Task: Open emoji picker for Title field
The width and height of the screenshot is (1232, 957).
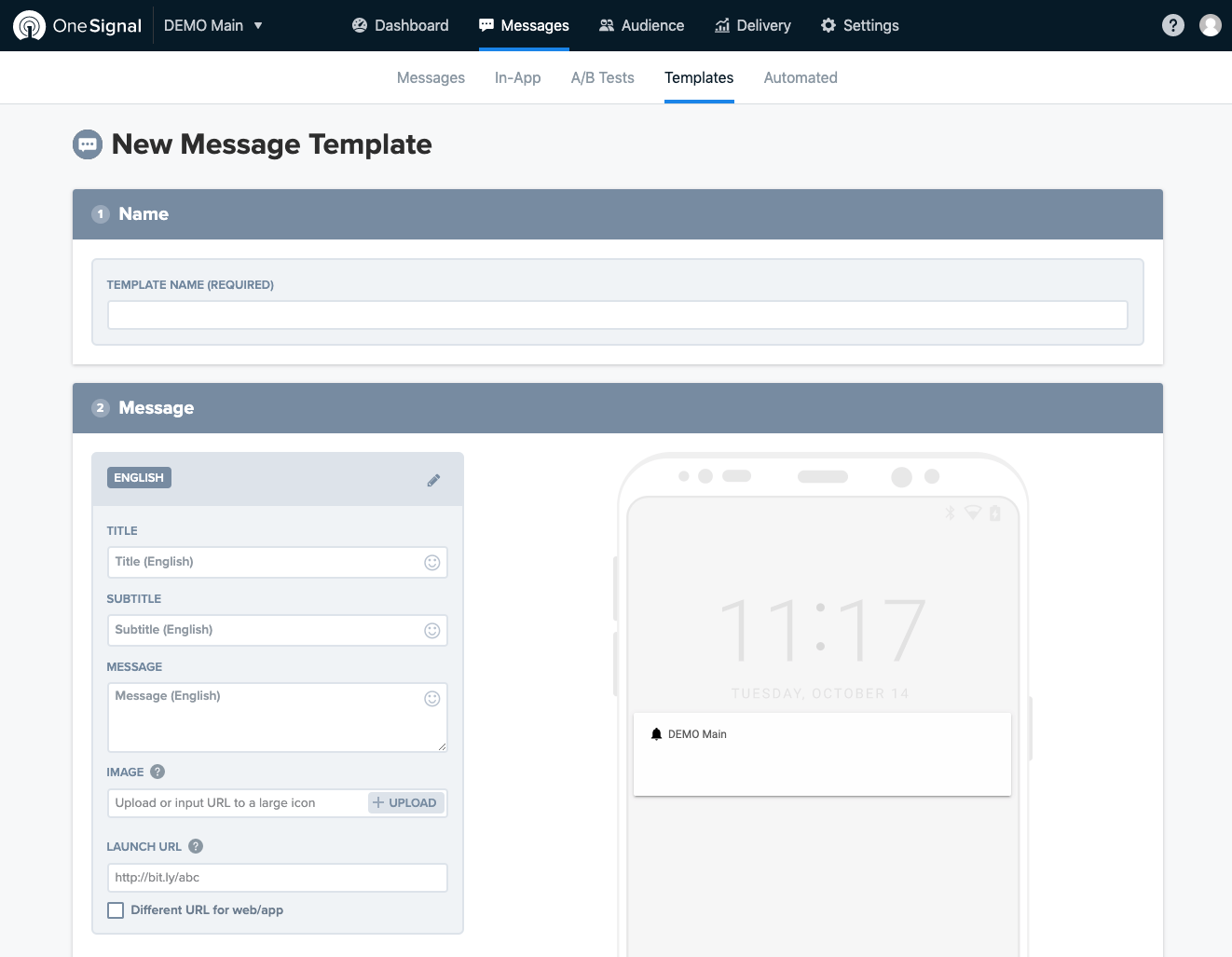Action: click(432, 562)
